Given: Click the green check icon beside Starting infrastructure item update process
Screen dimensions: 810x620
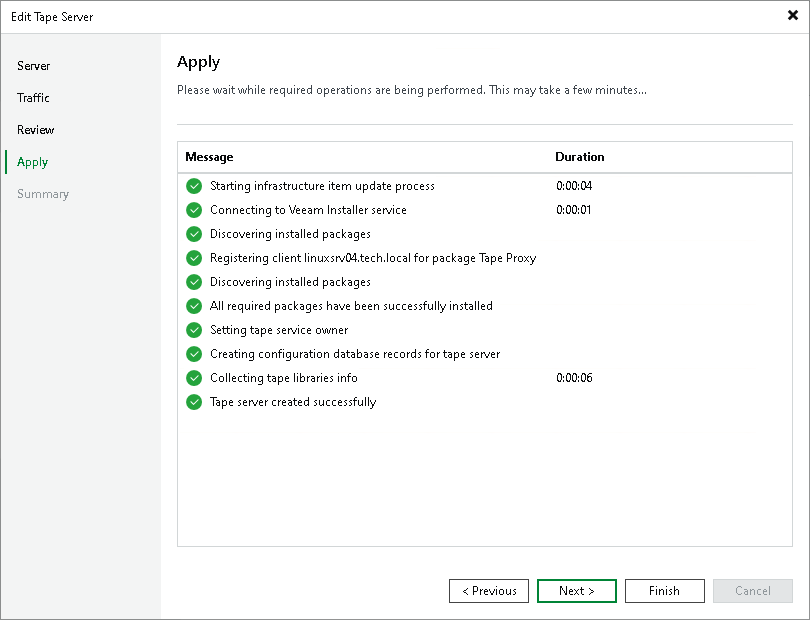Looking at the screenshot, I should [x=194, y=186].
